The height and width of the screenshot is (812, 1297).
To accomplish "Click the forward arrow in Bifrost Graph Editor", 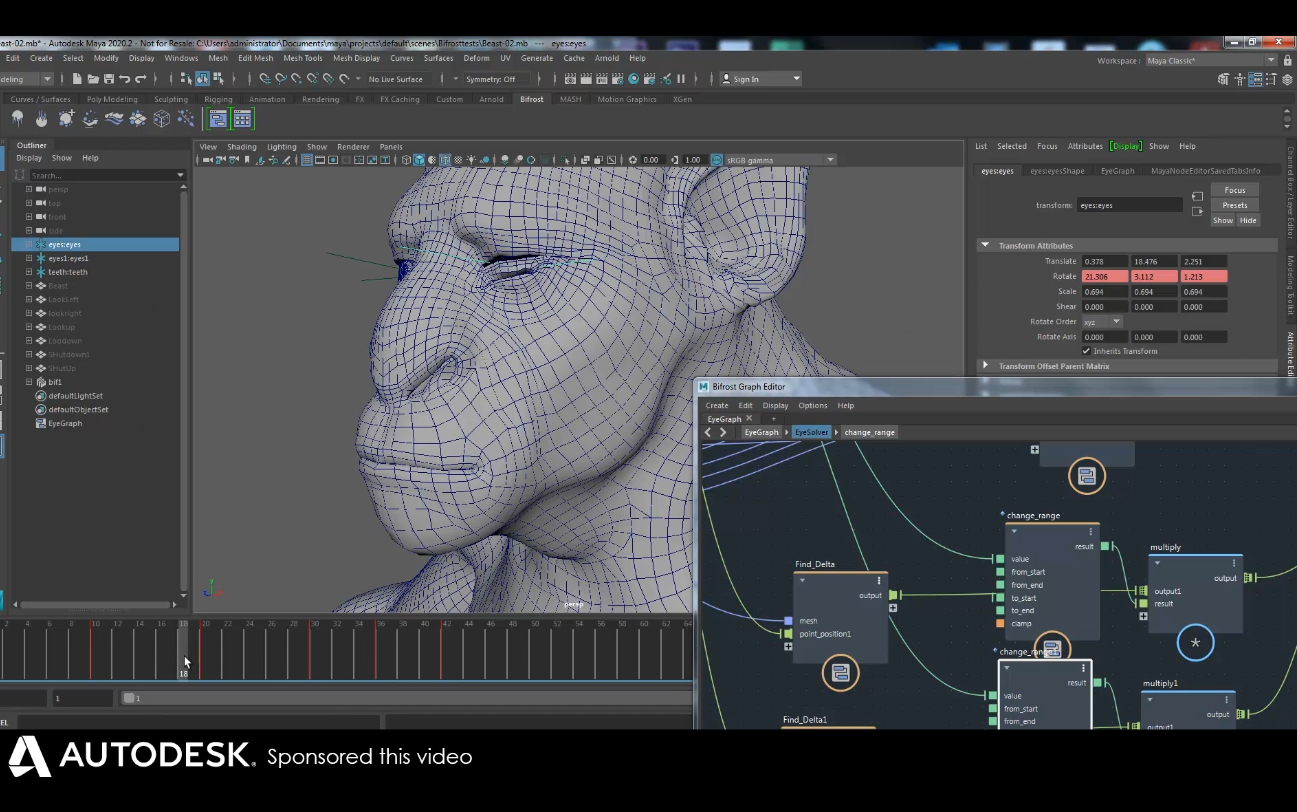I will (x=723, y=432).
